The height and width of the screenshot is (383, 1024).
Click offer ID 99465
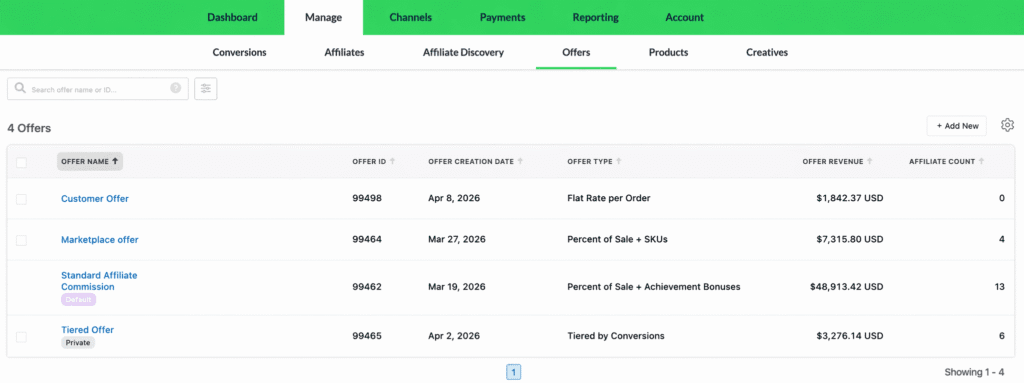pyautogui.click(x=367, y=336)
